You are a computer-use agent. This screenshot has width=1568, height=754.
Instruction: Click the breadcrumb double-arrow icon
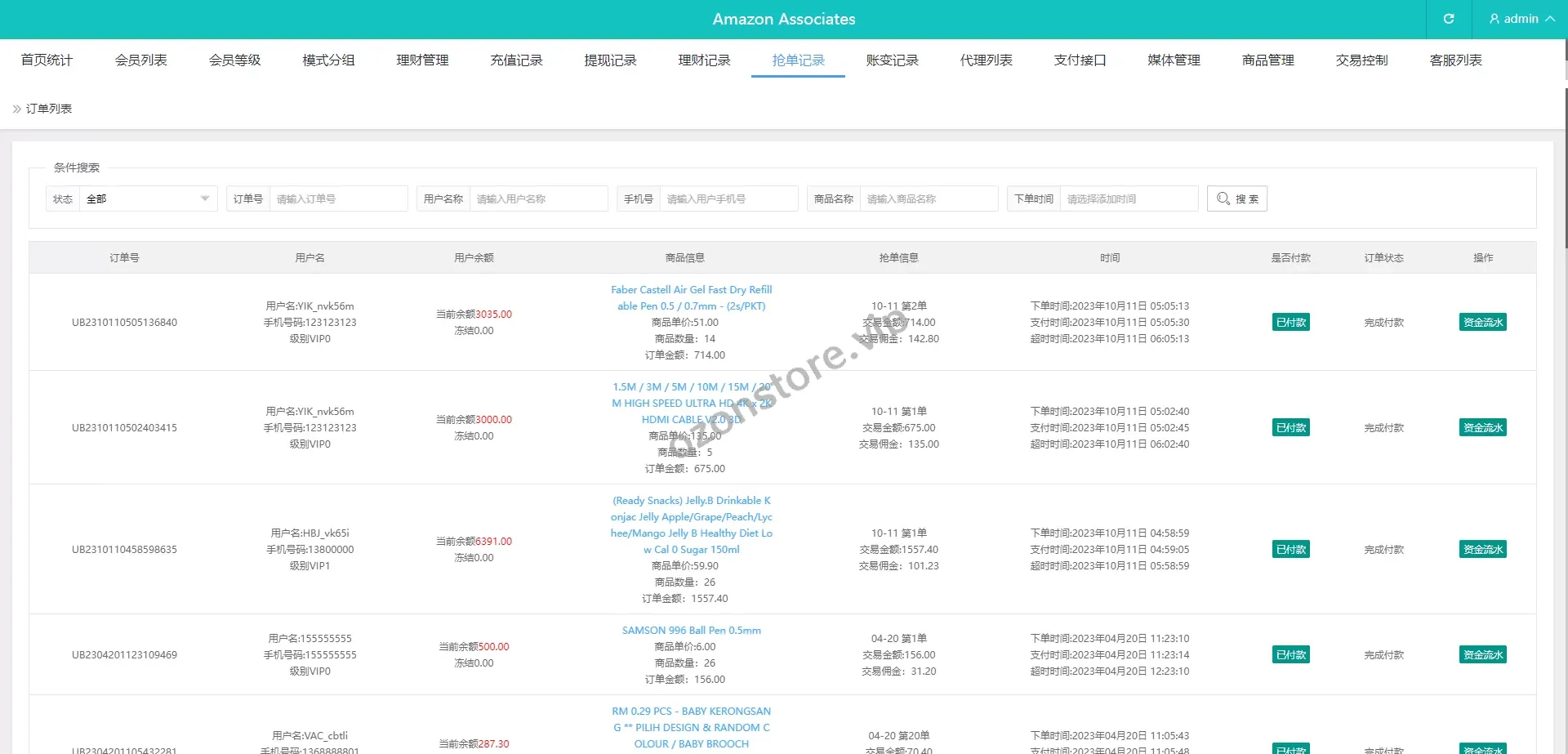coord(17,109)
